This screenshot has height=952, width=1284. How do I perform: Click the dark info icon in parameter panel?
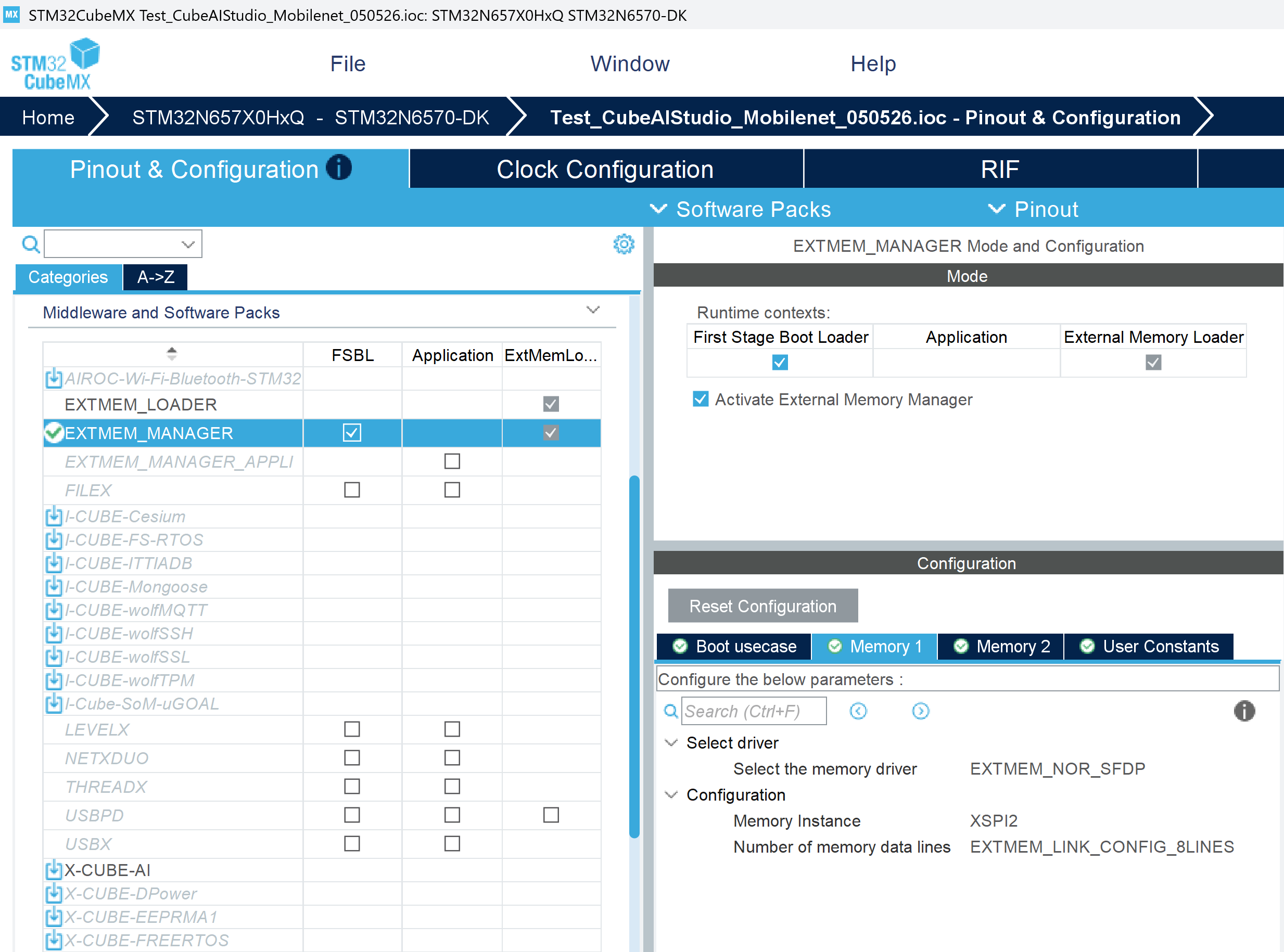[1243, 711]
